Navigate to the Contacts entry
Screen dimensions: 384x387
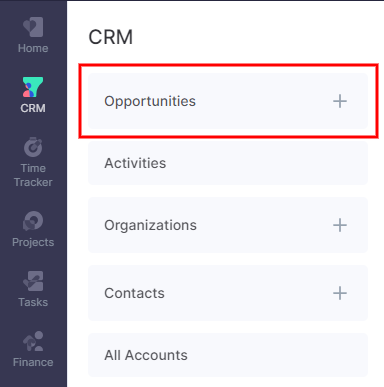pyautogui.click(x=228, y=293)
